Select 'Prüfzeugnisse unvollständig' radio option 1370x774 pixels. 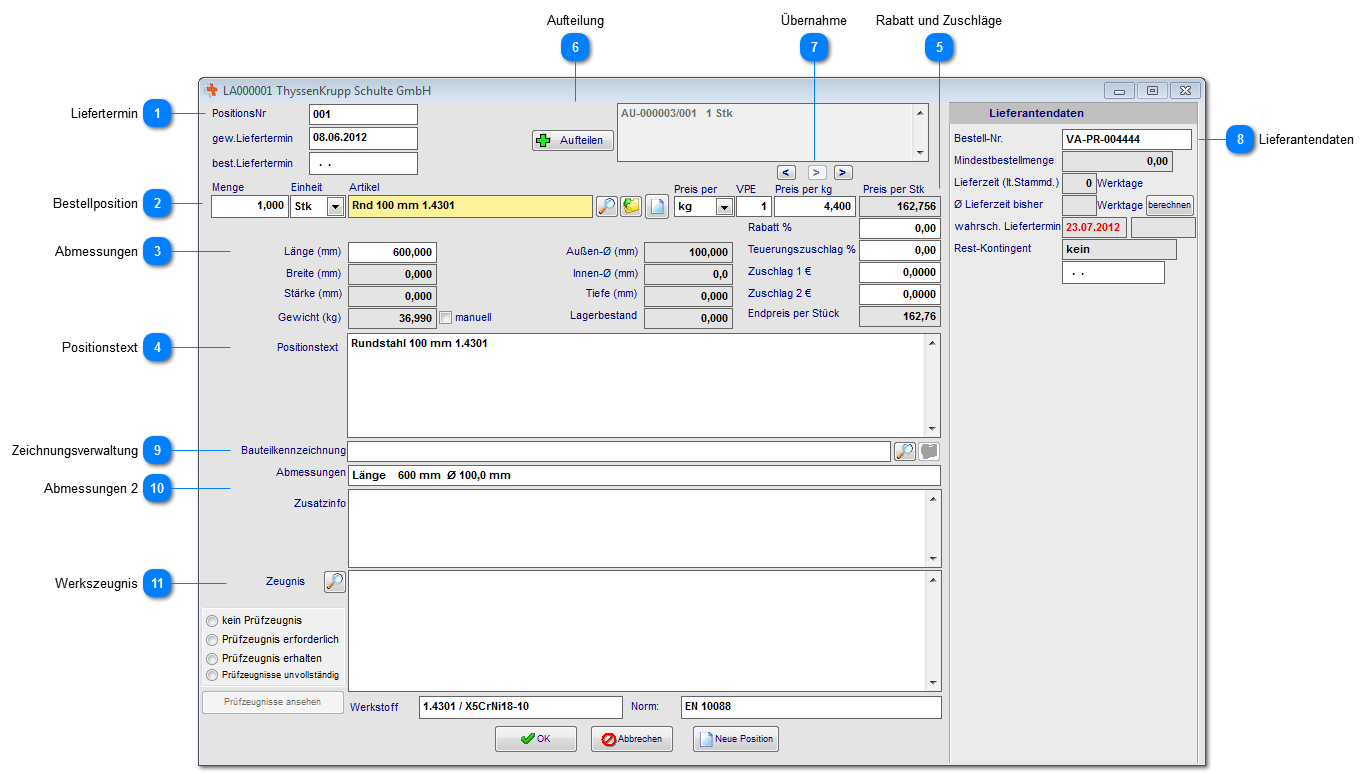[x=211, y=675]
